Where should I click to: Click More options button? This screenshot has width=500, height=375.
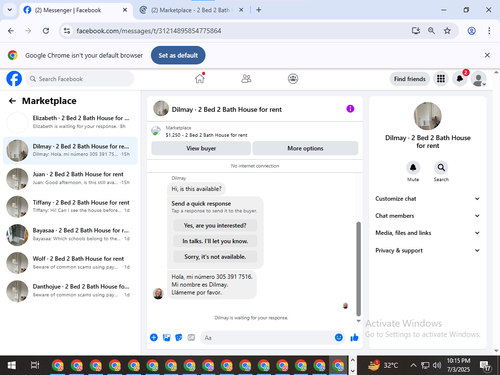[305, 148]
